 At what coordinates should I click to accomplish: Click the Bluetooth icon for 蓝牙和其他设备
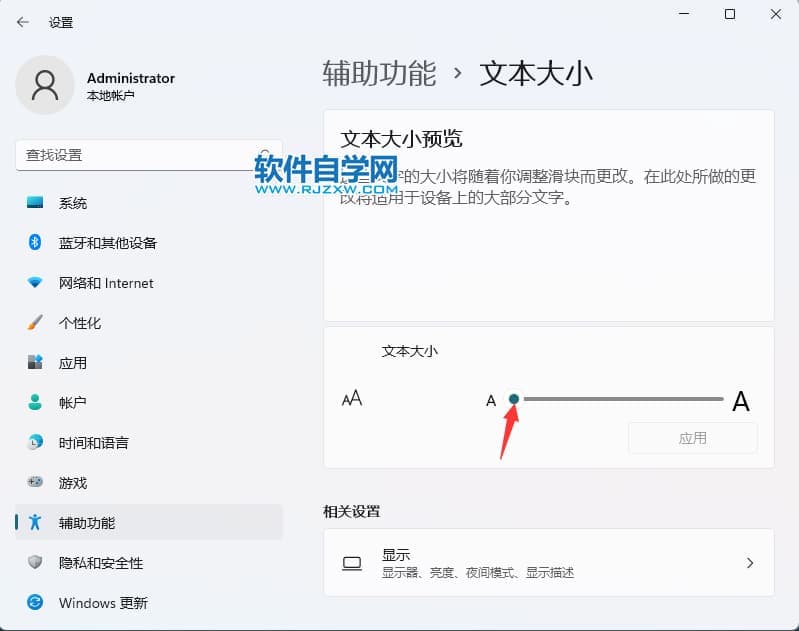click(36, 243)
